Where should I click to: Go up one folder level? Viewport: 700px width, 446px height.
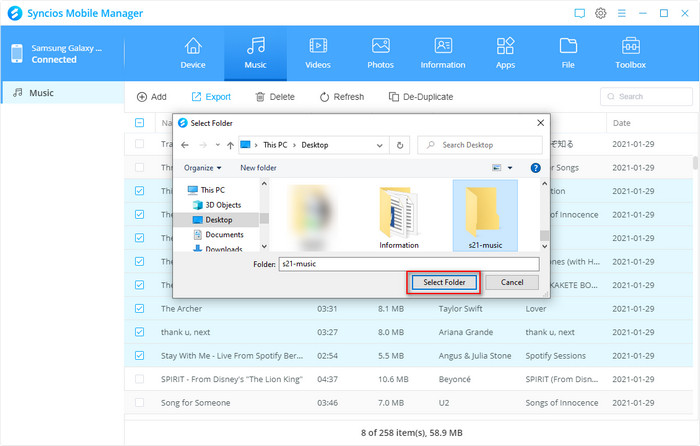[x=230, y=145]
